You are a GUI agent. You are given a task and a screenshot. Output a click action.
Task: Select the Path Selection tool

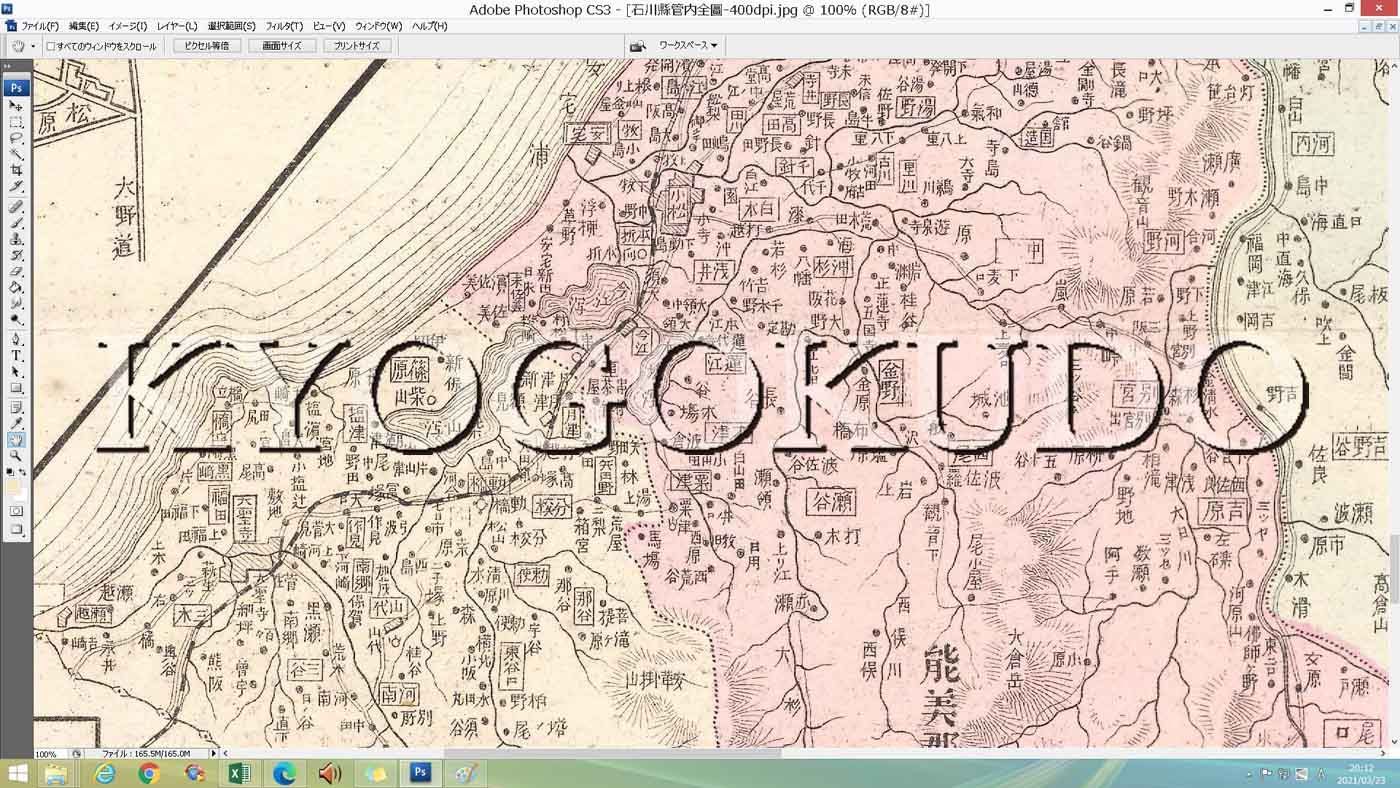[16, 372]
